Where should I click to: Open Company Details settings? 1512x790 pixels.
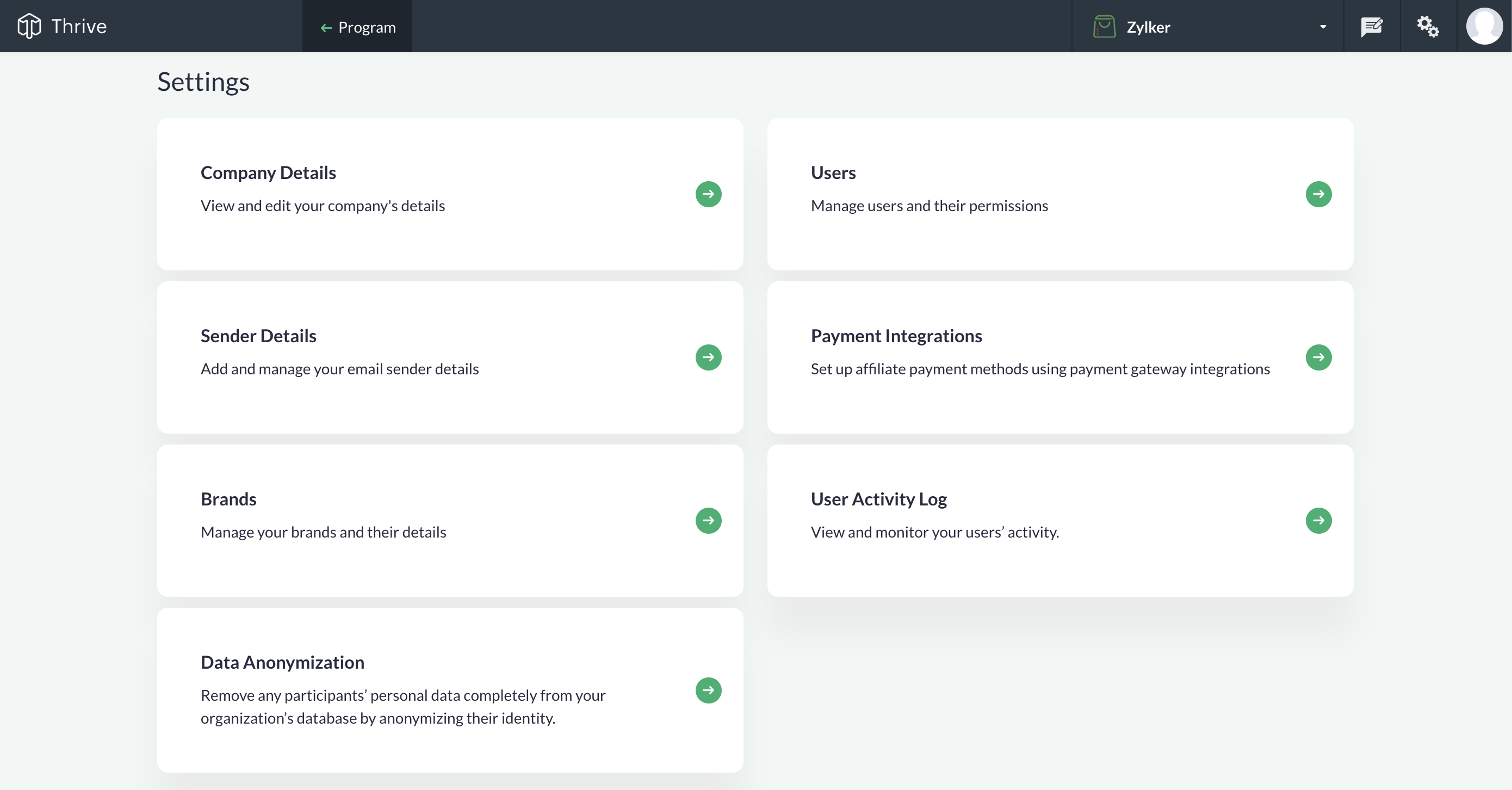tap(710, 194)
